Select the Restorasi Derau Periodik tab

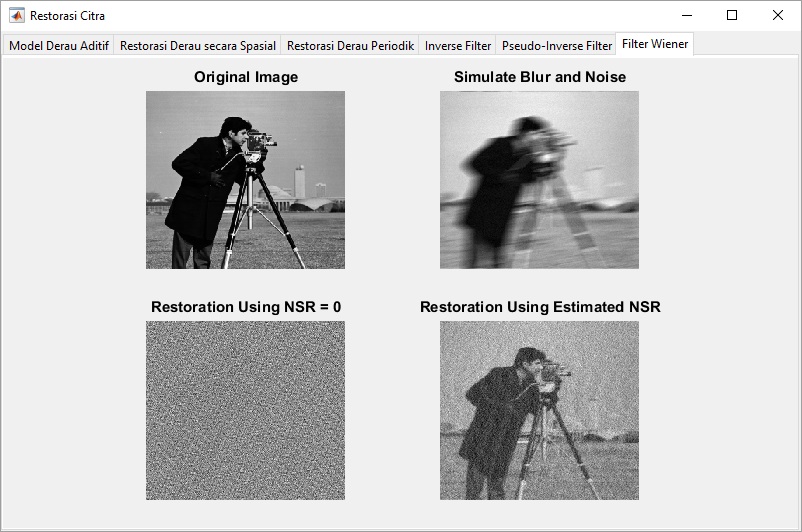350,46
